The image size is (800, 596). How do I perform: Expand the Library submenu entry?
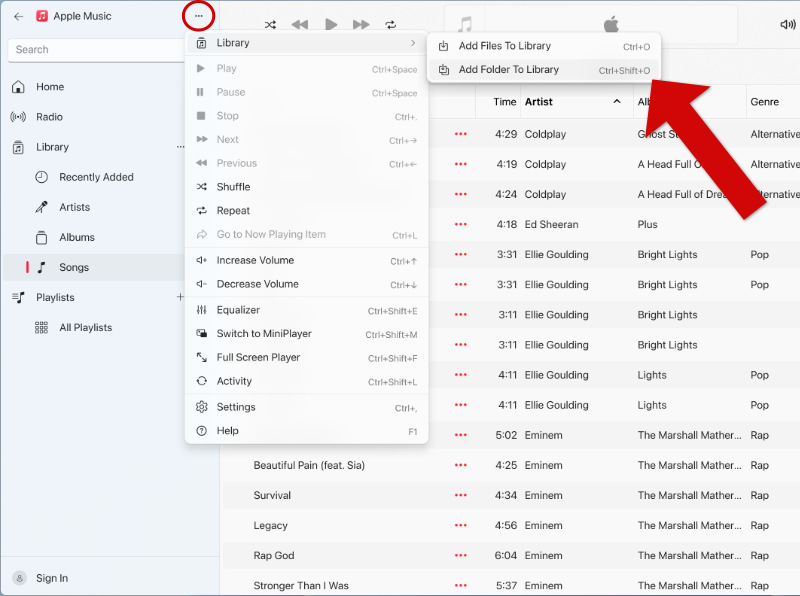pos(306,43)
